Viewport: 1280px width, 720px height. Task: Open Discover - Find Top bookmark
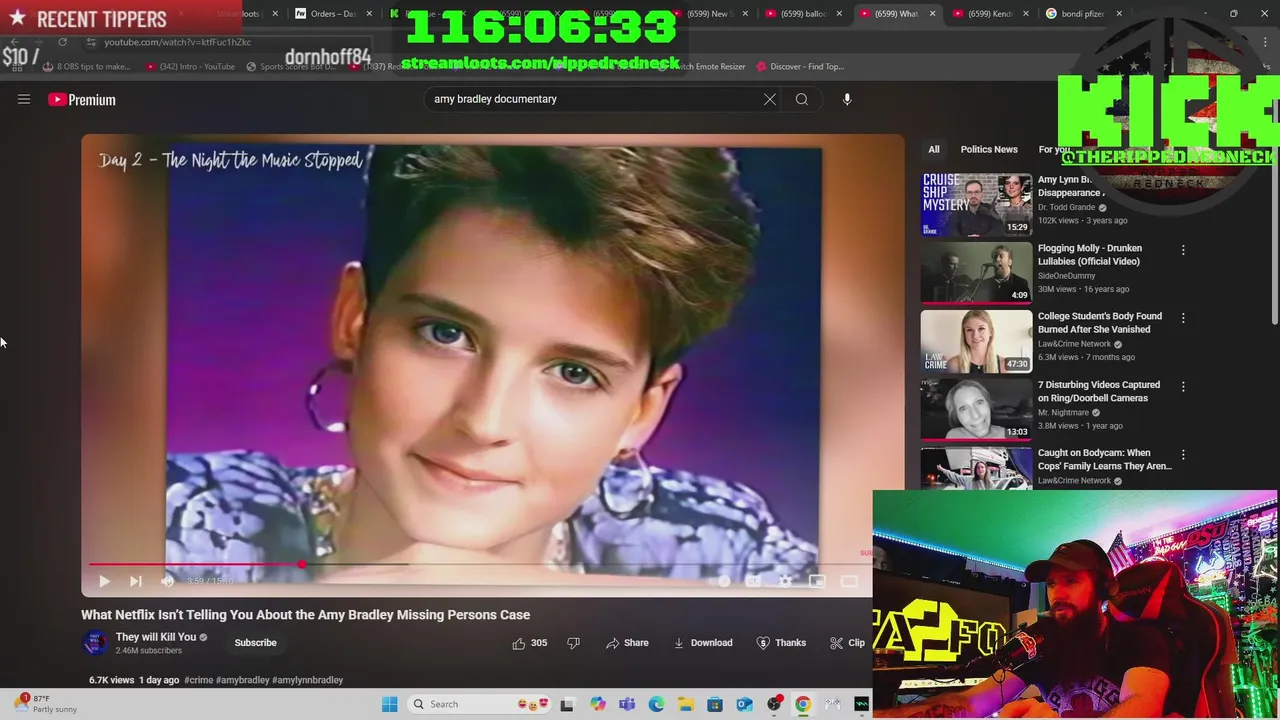(800, 67)
